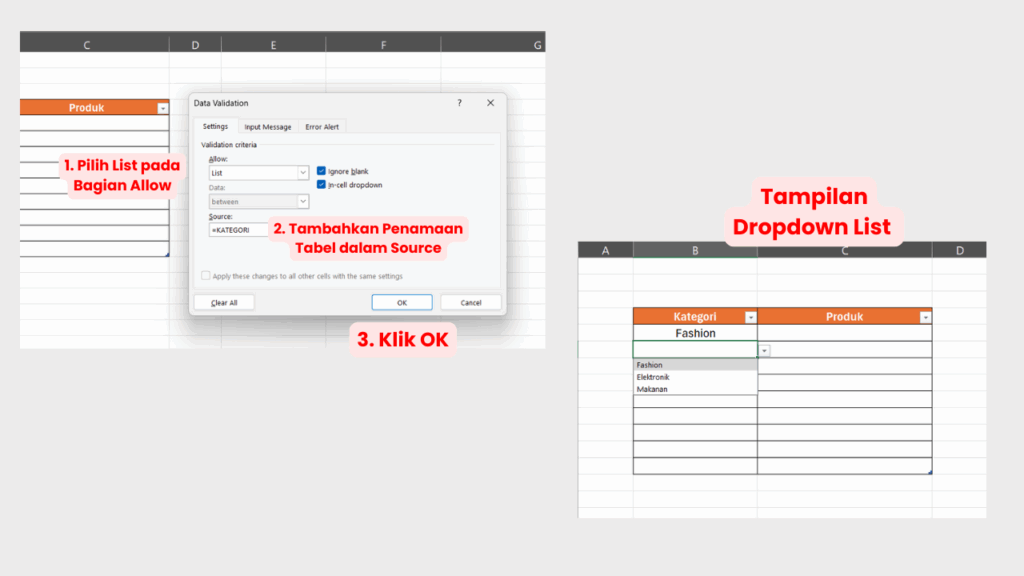This screenshot has height=576, width=1024.
Task: Switch to the Input Message tab
Action: coord(268,127)
